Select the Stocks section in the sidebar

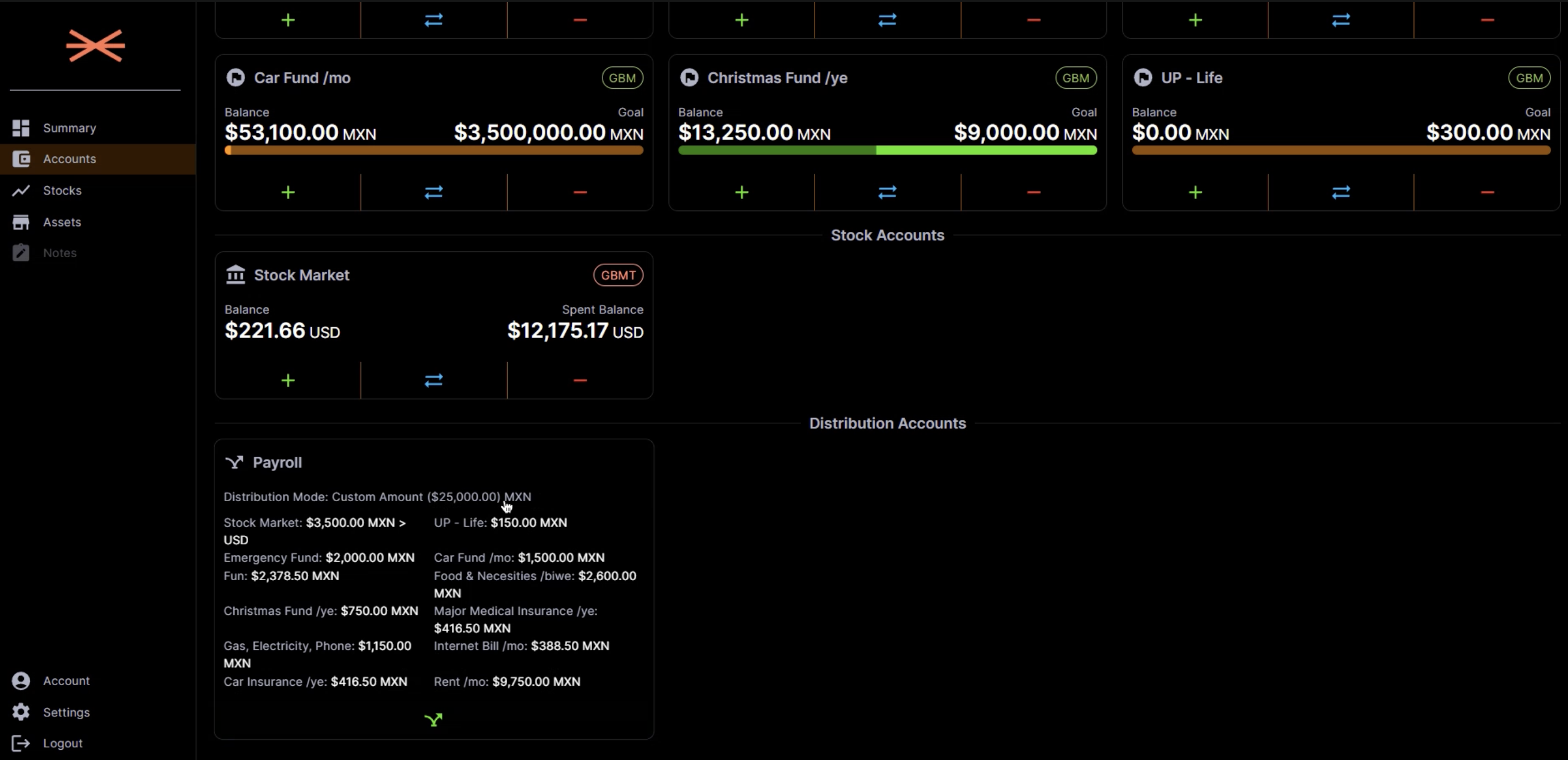tap(62, 190)
